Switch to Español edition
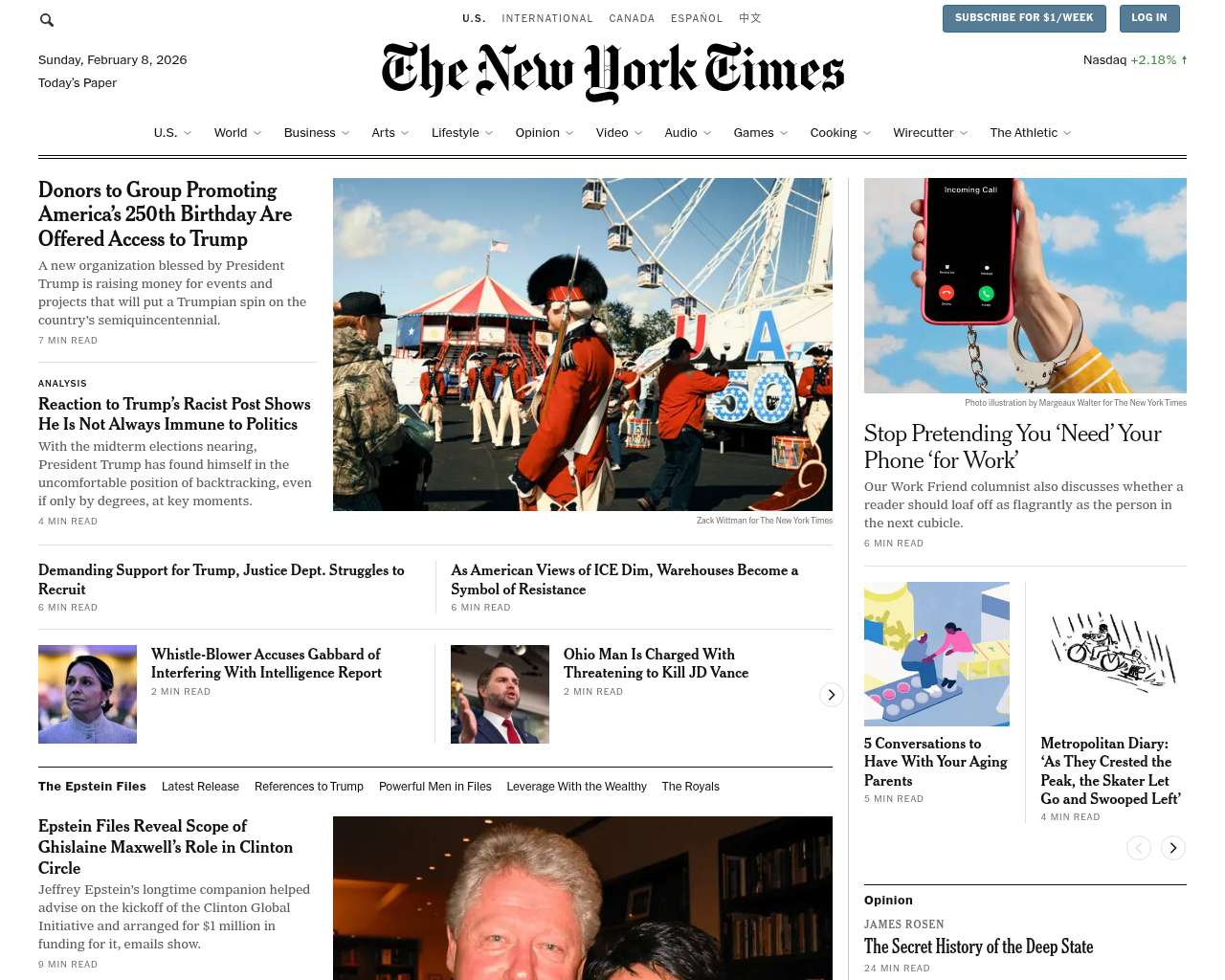 click(x=697, y=18)
